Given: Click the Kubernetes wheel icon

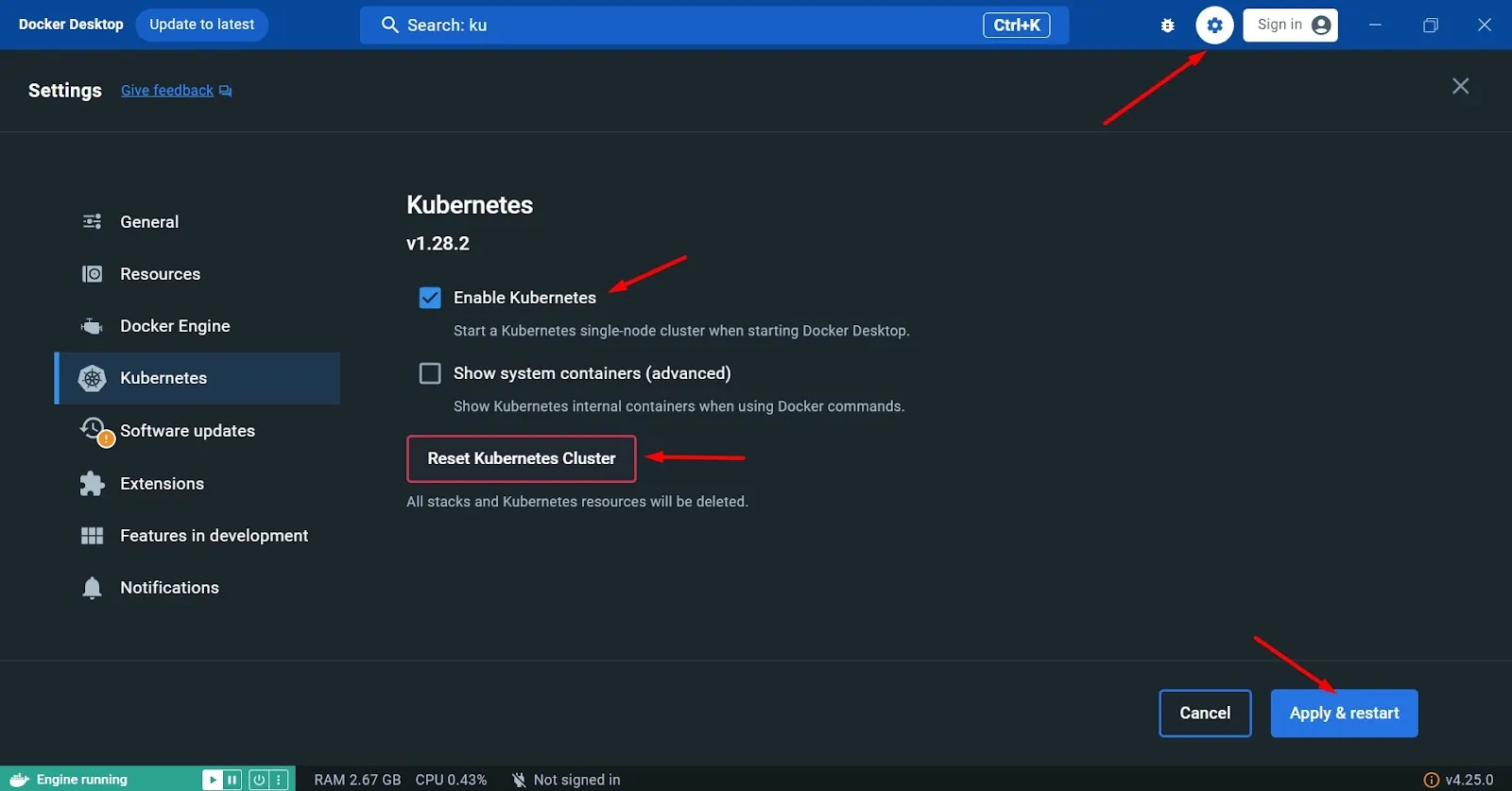Looking at the screenshot, I should 92,378.
